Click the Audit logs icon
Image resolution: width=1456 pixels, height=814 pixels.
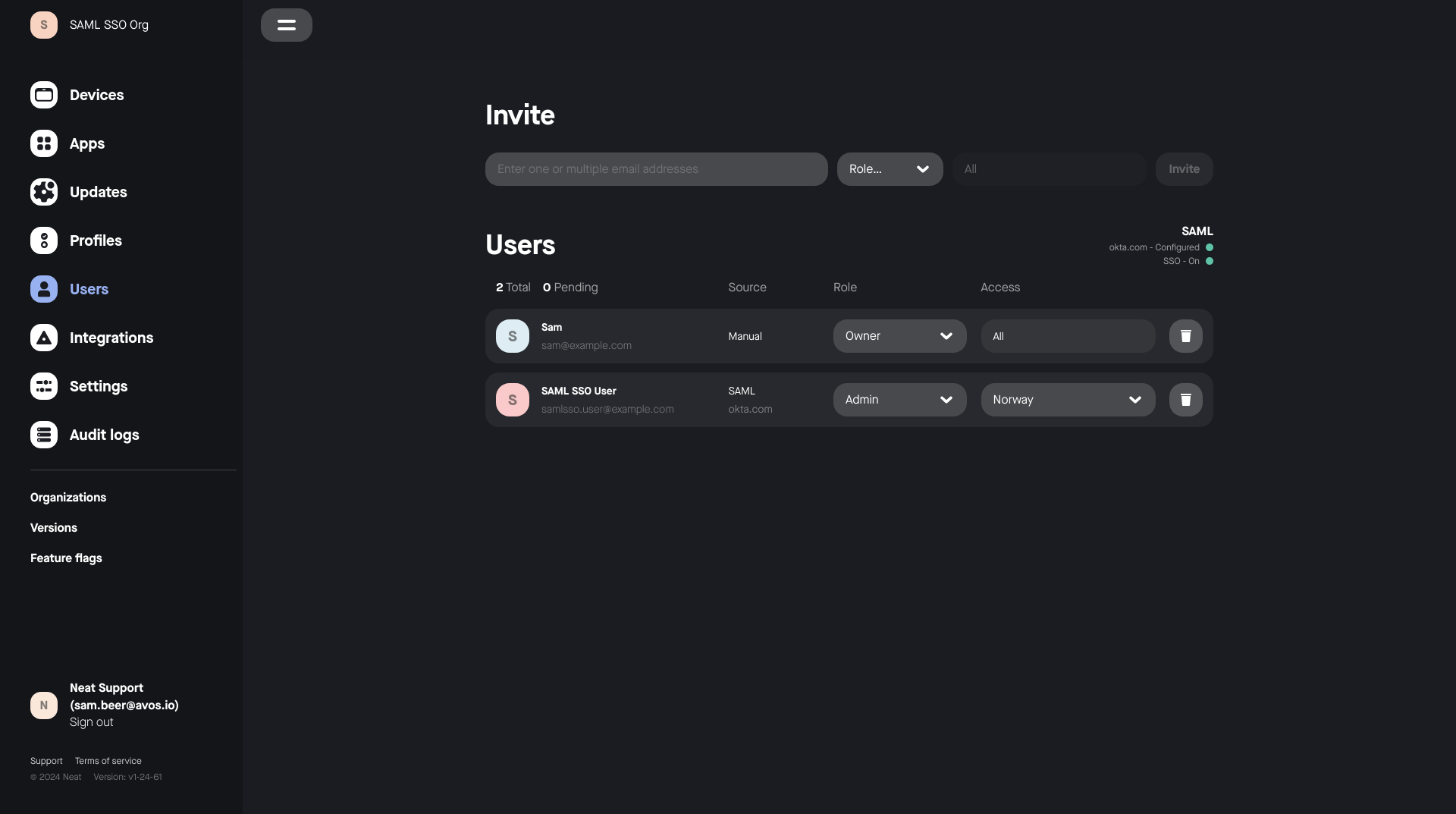(44, 435)
